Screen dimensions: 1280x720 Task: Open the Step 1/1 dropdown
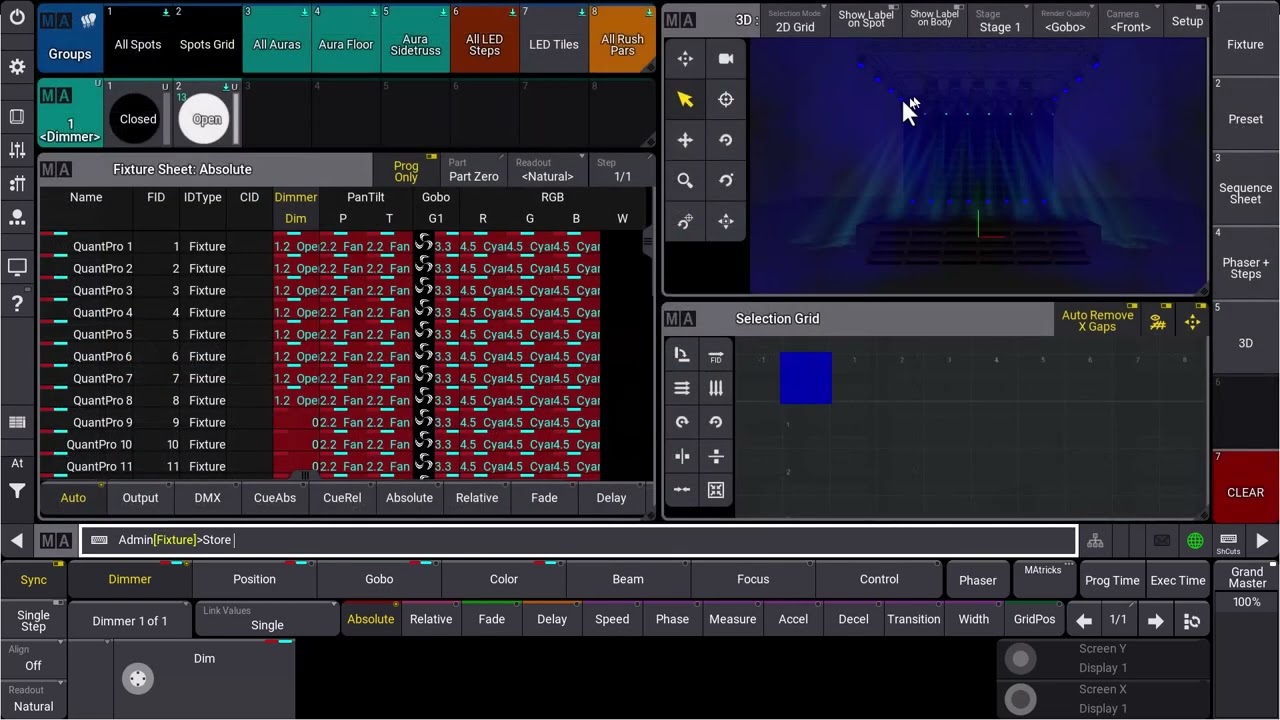pyautogui.click(x=622, y=171)
